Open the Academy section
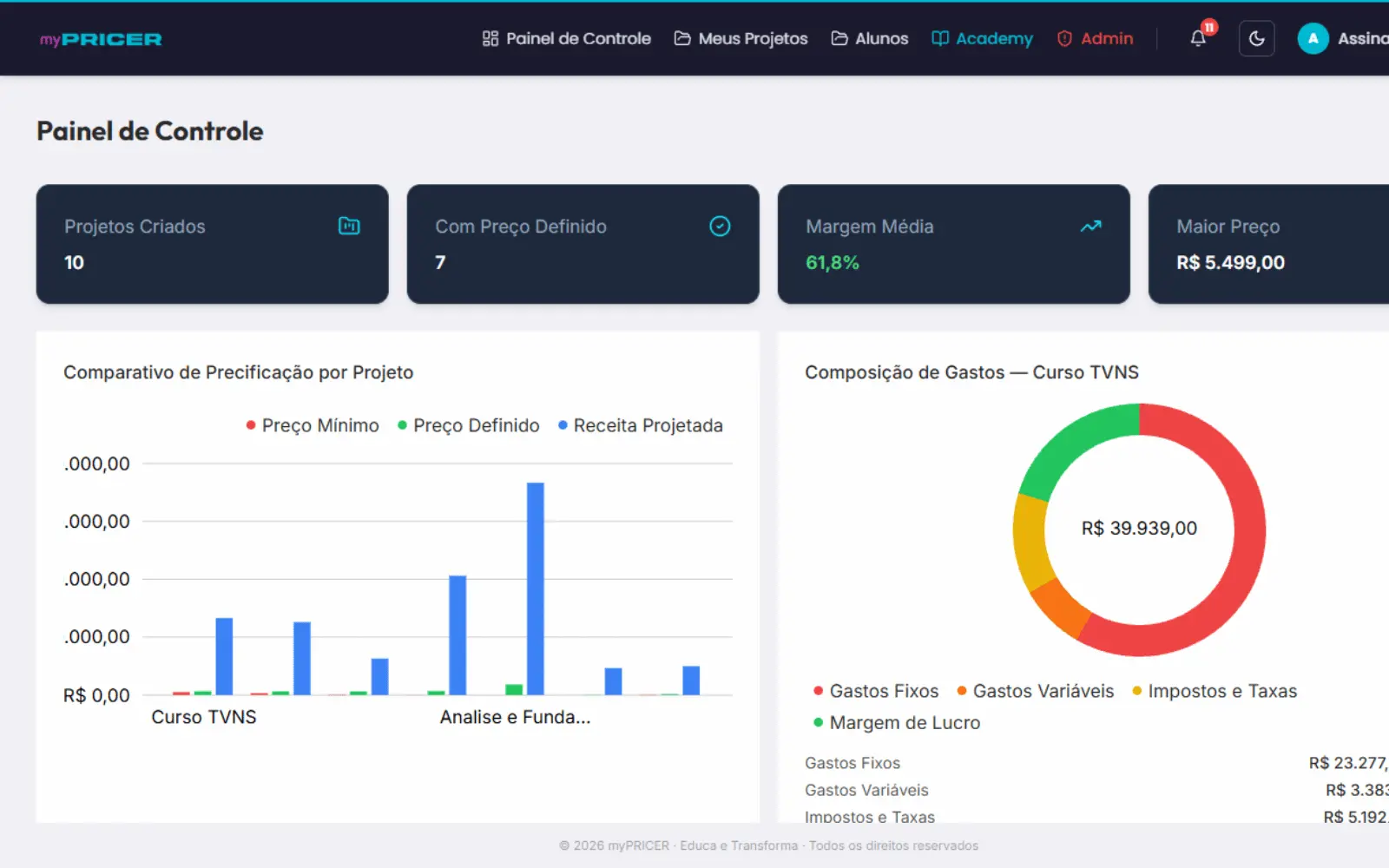Image resolution: width=1389 pixels, height=868 pixels. point(982,38)
